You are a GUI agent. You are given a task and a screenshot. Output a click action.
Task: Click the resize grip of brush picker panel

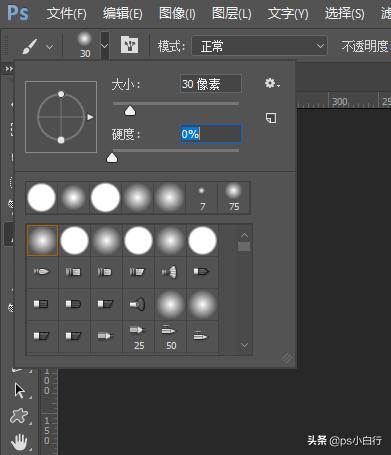pos(287,359)
